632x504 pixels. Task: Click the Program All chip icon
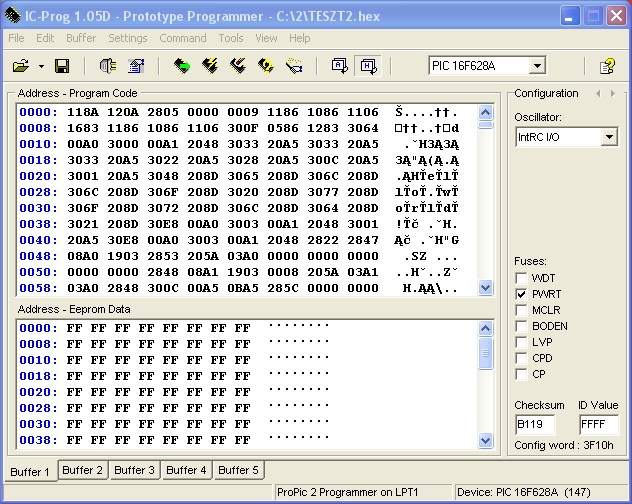coord(210,66)
